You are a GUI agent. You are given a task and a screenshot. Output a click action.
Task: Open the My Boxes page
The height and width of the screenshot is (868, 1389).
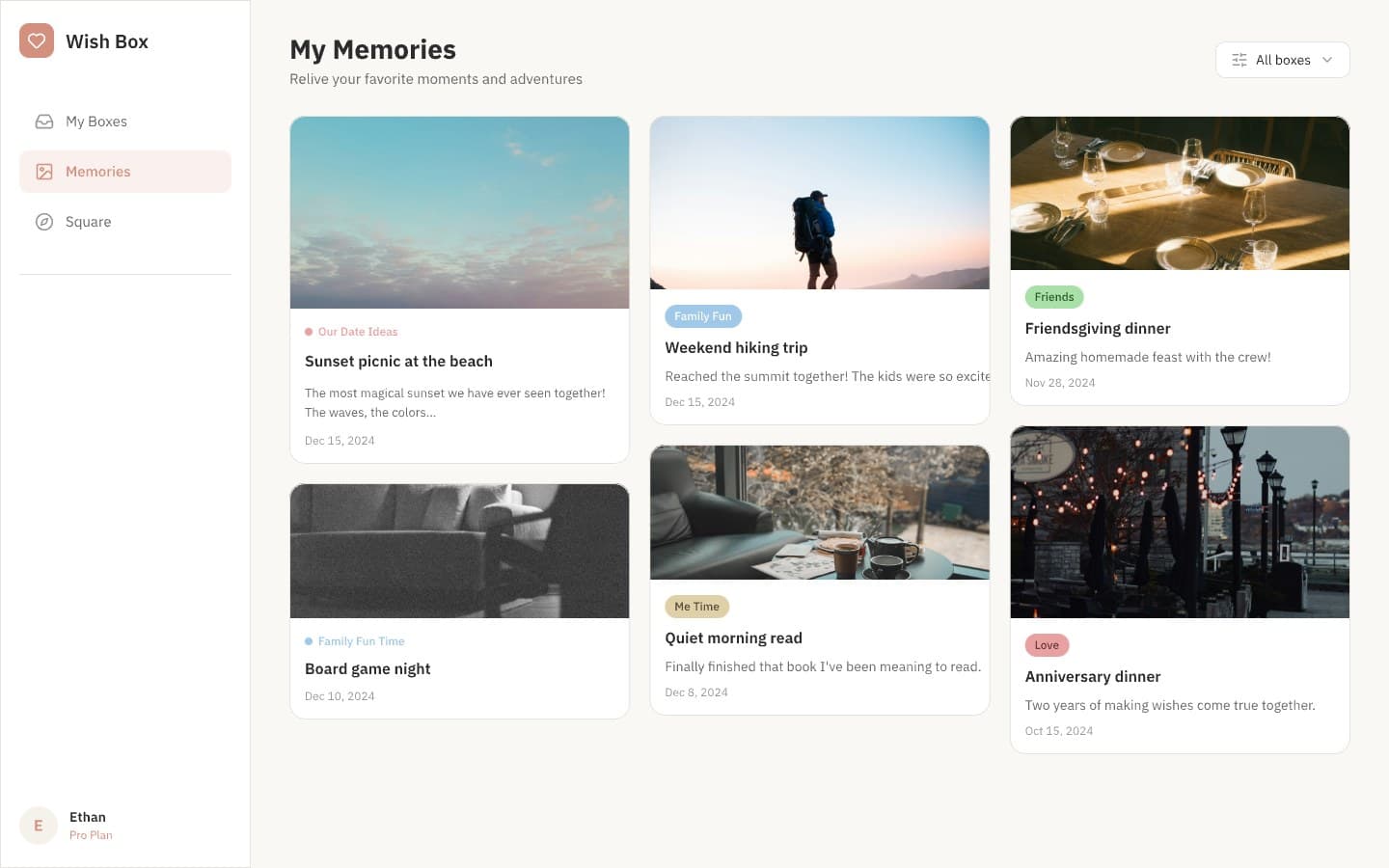pyautogui.click(x=95, y=122)
